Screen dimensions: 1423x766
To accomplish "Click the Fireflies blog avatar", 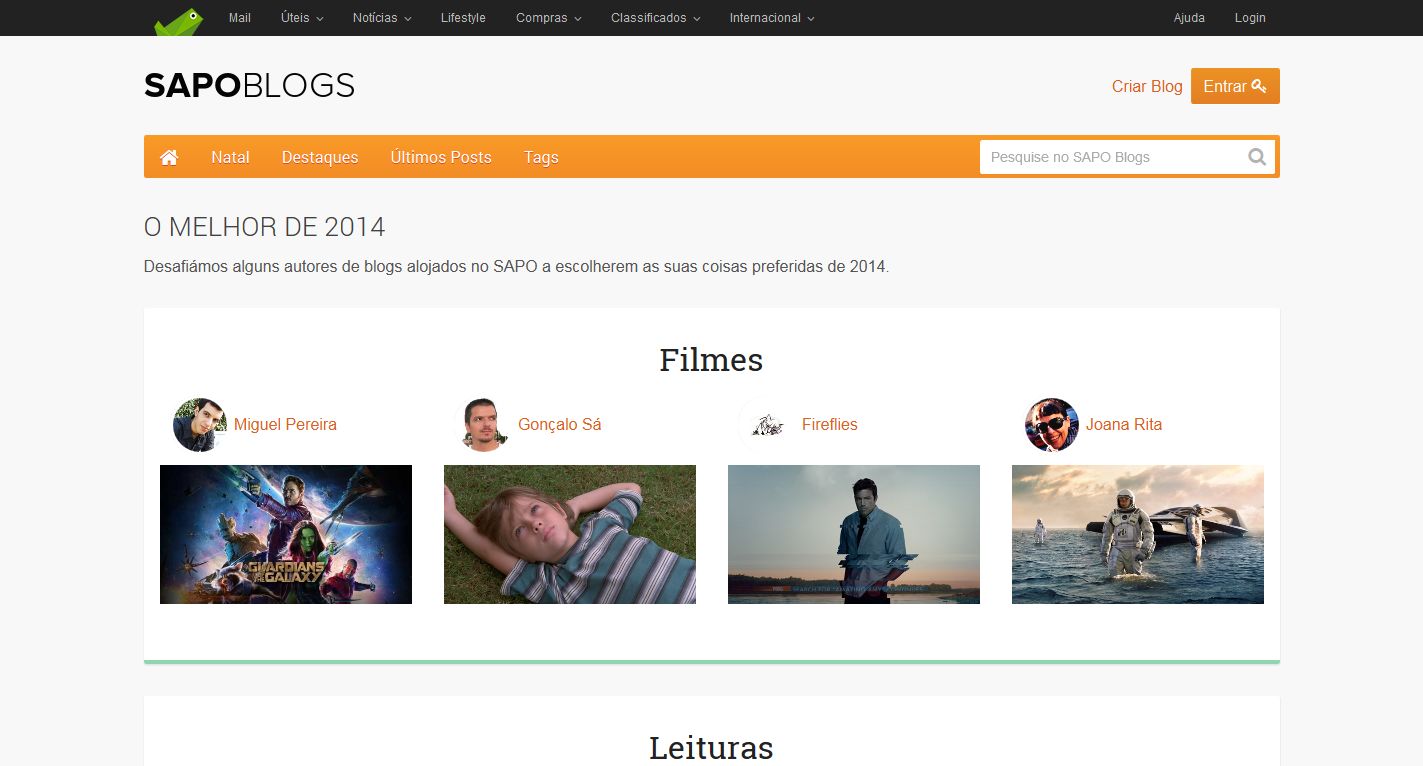I will [x=767, y=425].
